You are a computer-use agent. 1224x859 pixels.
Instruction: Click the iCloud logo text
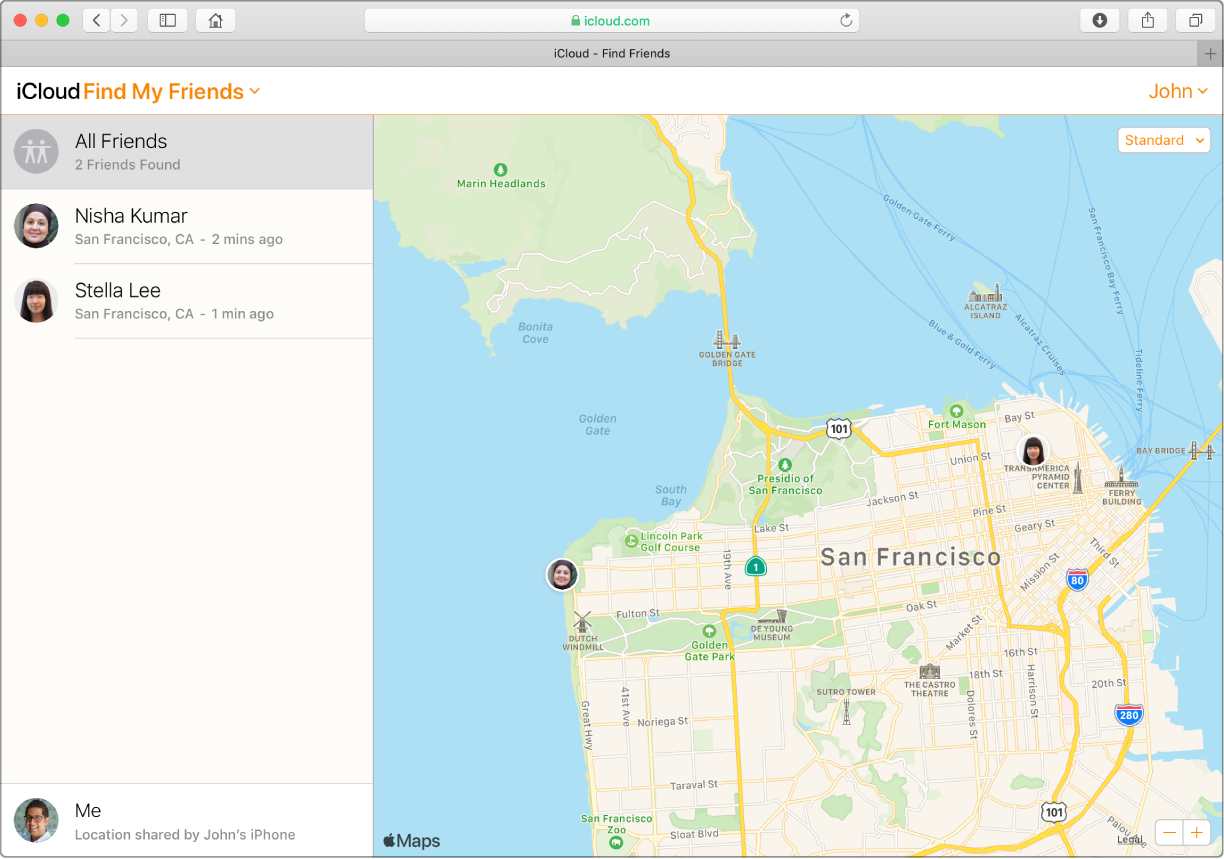(48, 92)
